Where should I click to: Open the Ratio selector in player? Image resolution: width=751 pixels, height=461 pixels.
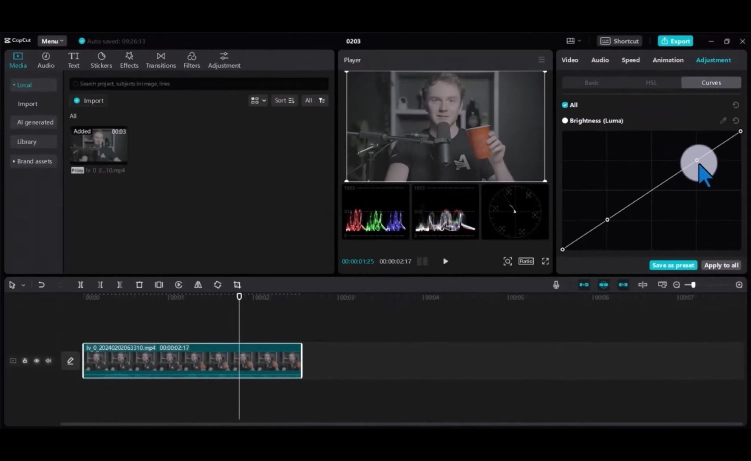[x=525, y=261]
